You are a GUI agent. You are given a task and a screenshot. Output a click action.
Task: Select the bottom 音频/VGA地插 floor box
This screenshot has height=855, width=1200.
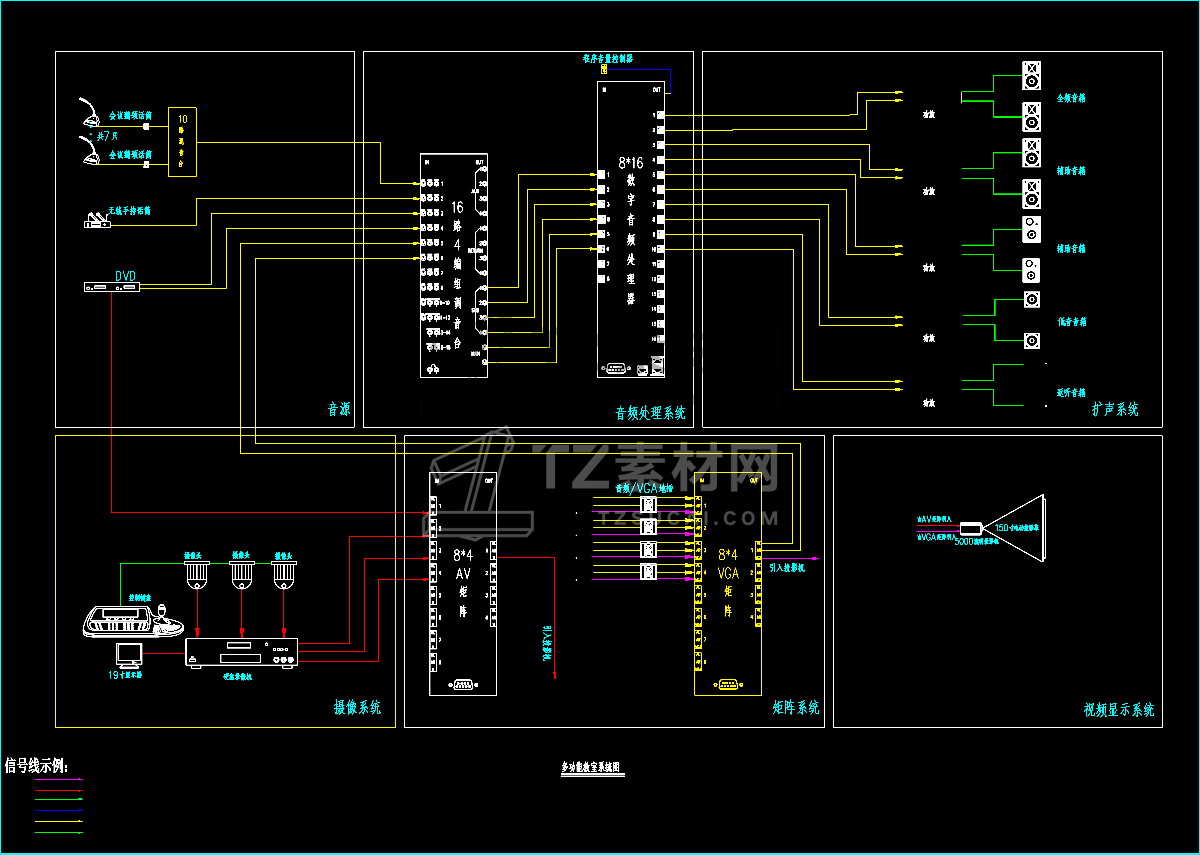[648, 573]
